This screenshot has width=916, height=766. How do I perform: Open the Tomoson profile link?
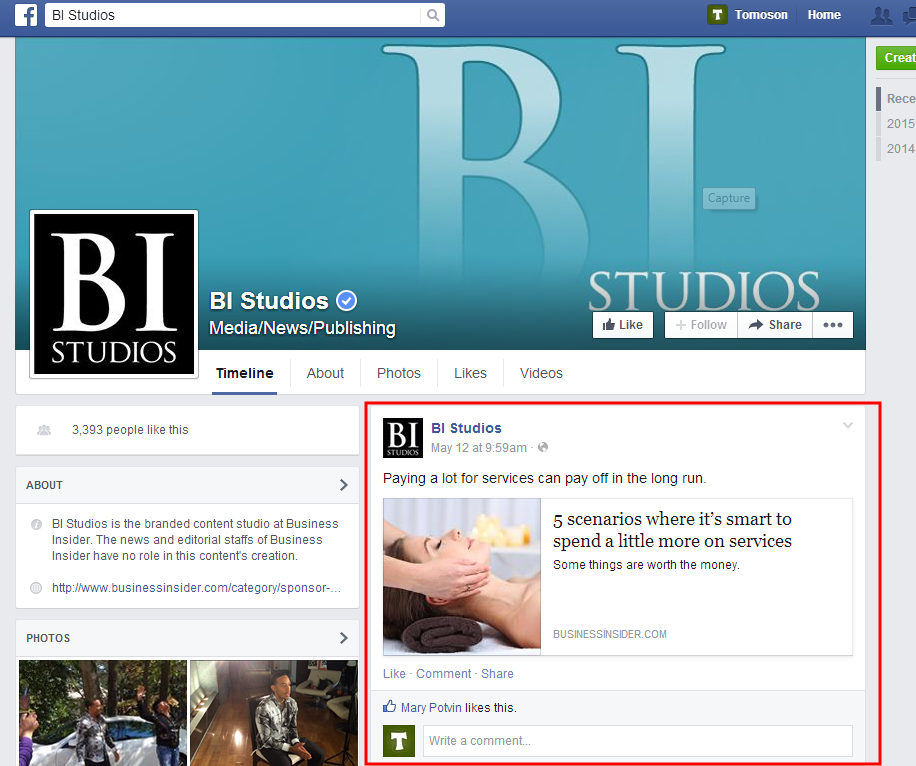(761, 15)
